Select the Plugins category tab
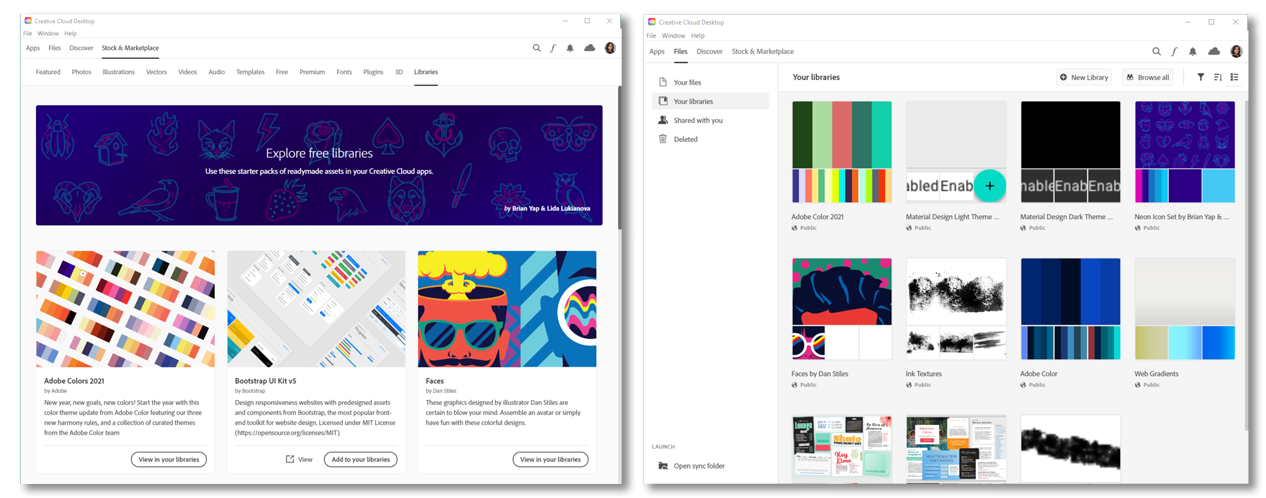 (373, 72)
